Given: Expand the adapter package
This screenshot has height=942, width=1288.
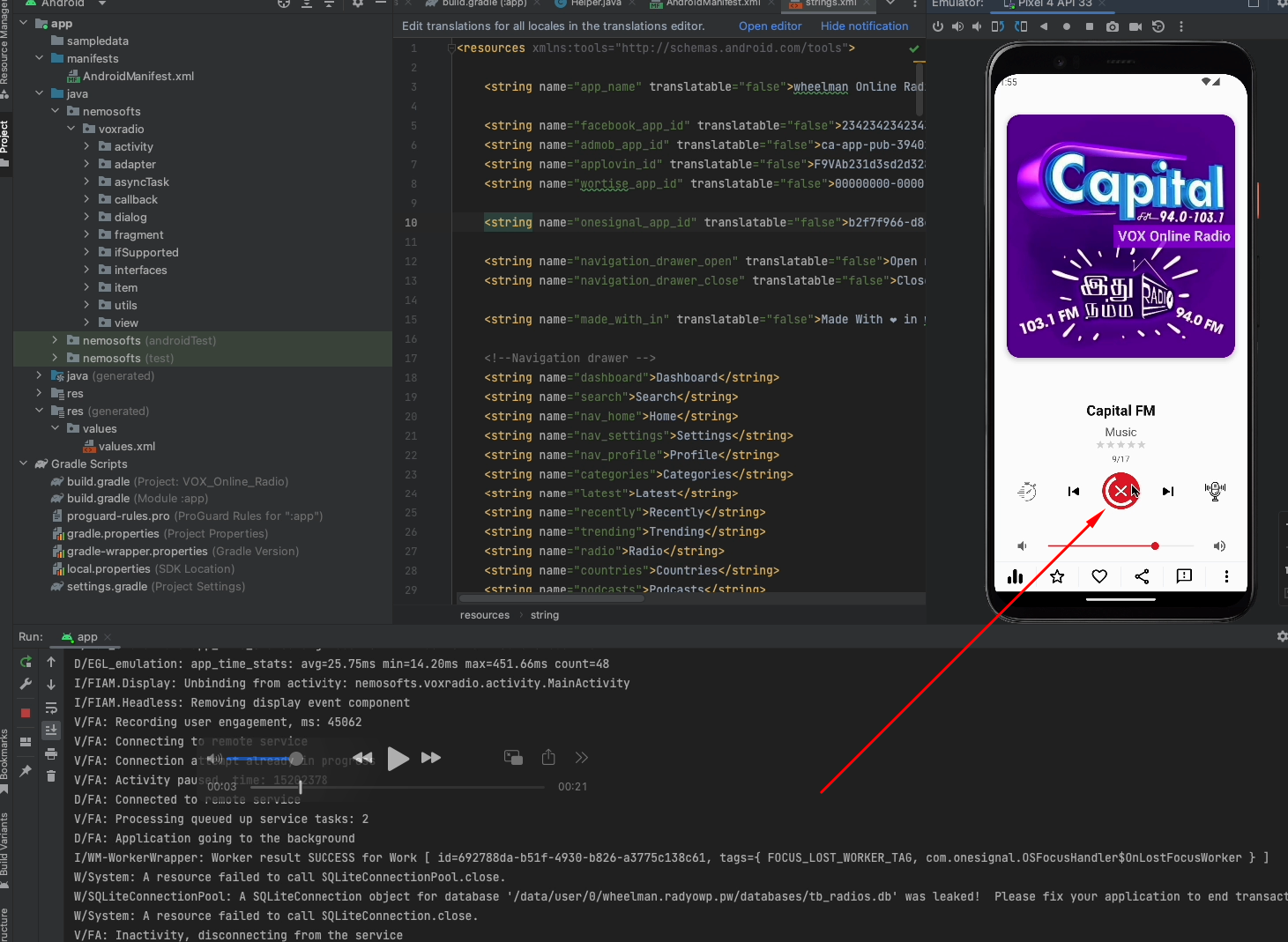Looking at the screenshot, I should pyautogui.click(x=87, y=164).
